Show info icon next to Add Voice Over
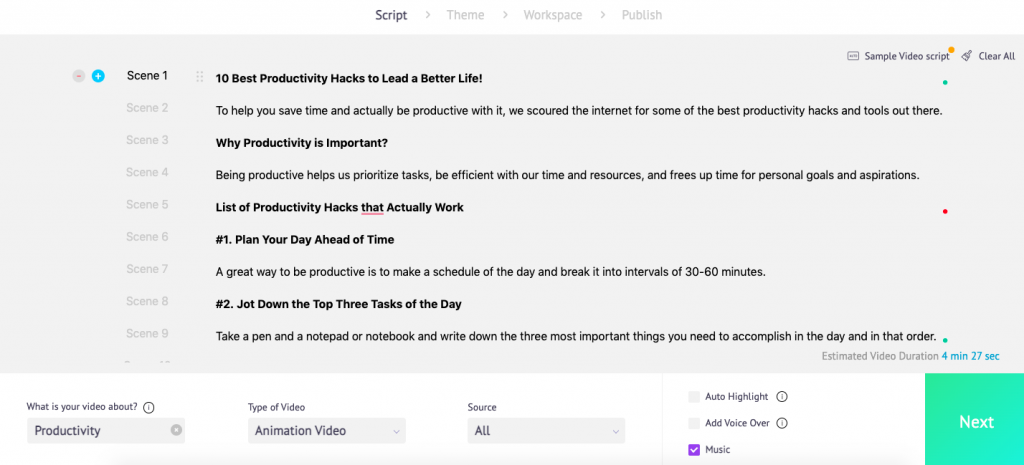This screenshot has width=1024, height=465. 782,423
